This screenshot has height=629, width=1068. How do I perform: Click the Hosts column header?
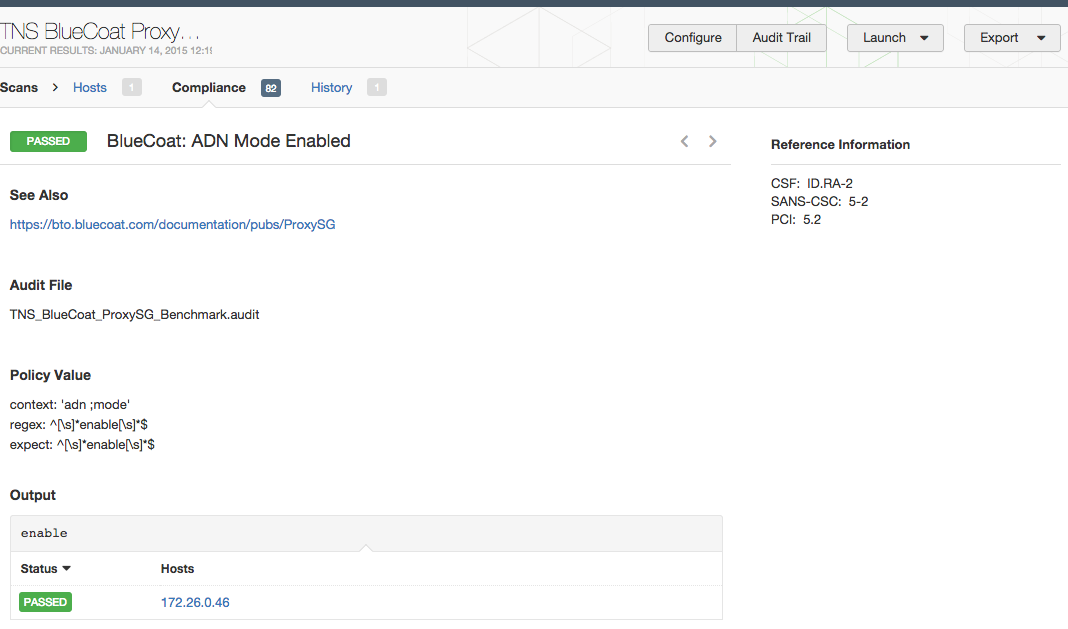pos(177,568)
